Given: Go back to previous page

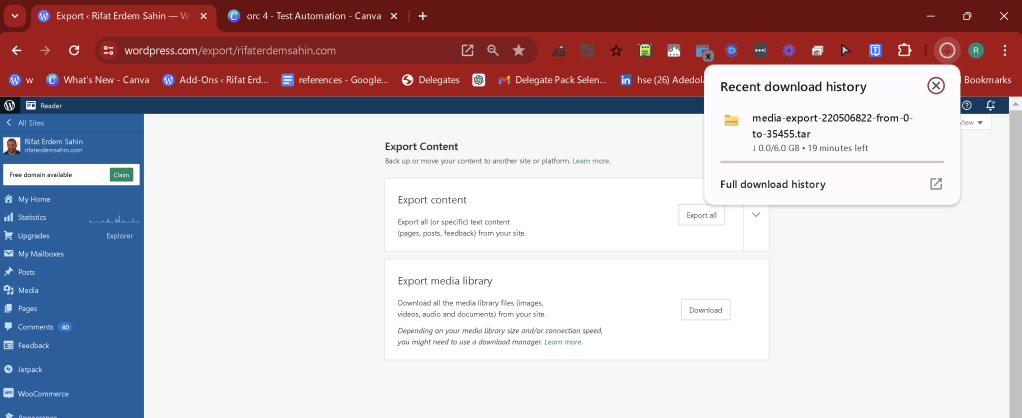Looking at the screenshot, I should point(17,50).
